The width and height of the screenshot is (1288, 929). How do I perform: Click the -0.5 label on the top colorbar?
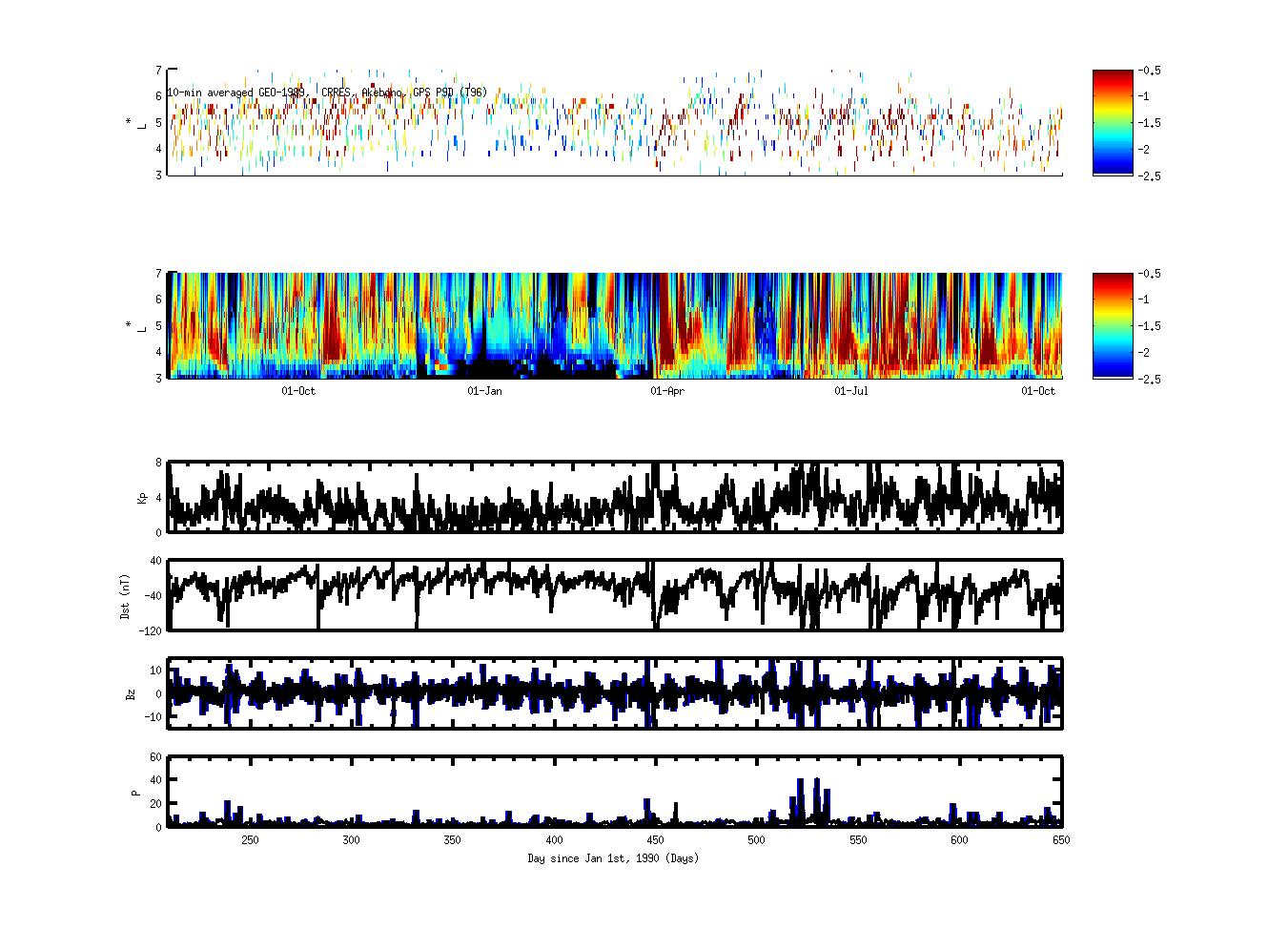pyautogui.click(x=1148, y=71)
